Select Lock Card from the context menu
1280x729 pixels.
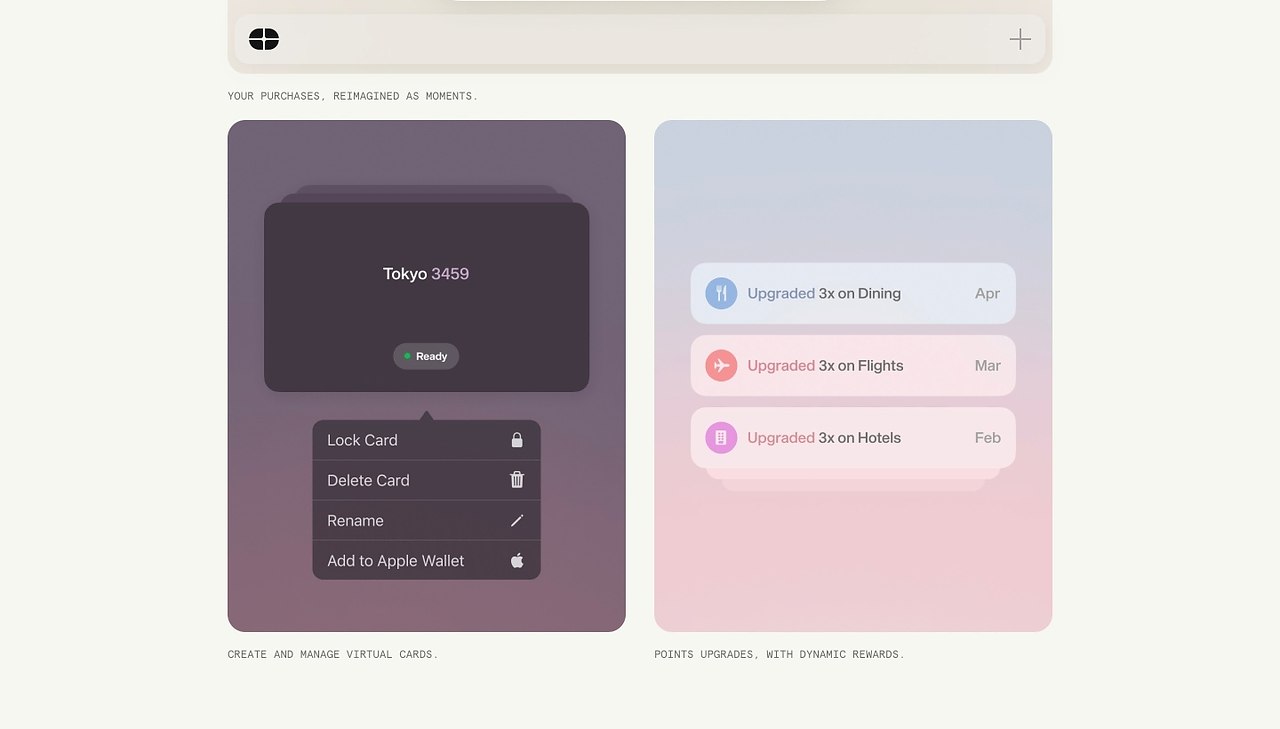coord(426,440)
